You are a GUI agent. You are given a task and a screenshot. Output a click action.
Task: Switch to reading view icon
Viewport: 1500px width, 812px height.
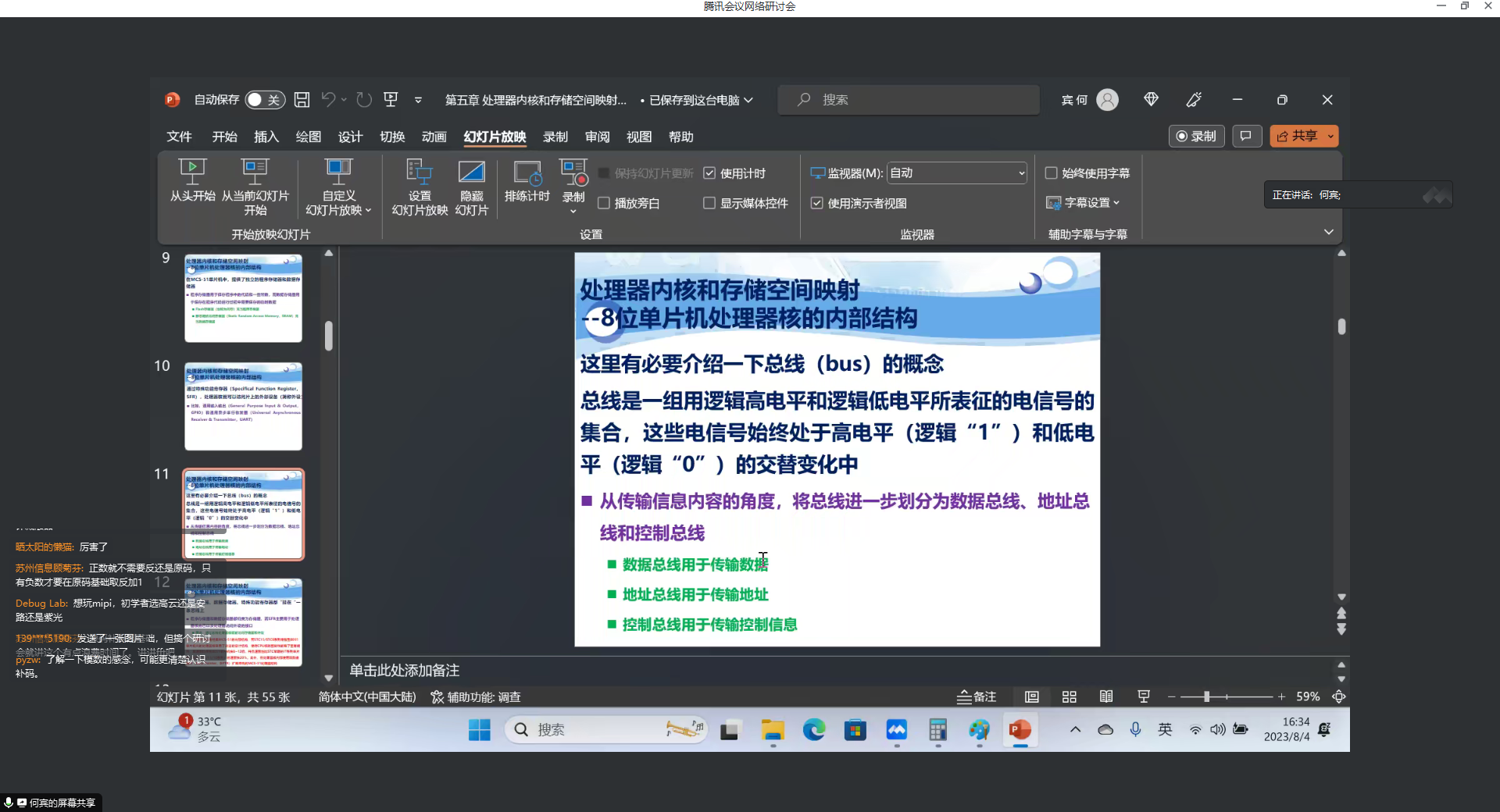tap(1106, 696)
